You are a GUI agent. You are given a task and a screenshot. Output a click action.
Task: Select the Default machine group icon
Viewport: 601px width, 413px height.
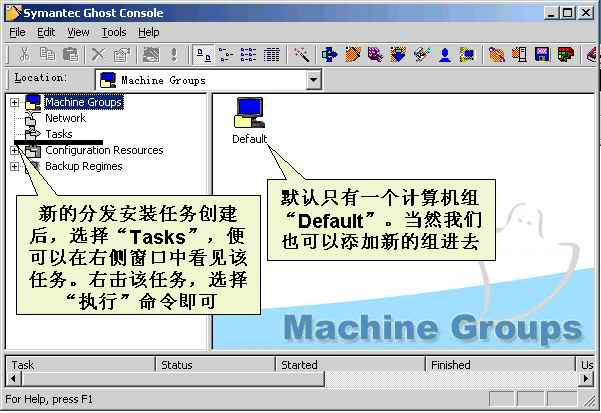tap(249, 113)
